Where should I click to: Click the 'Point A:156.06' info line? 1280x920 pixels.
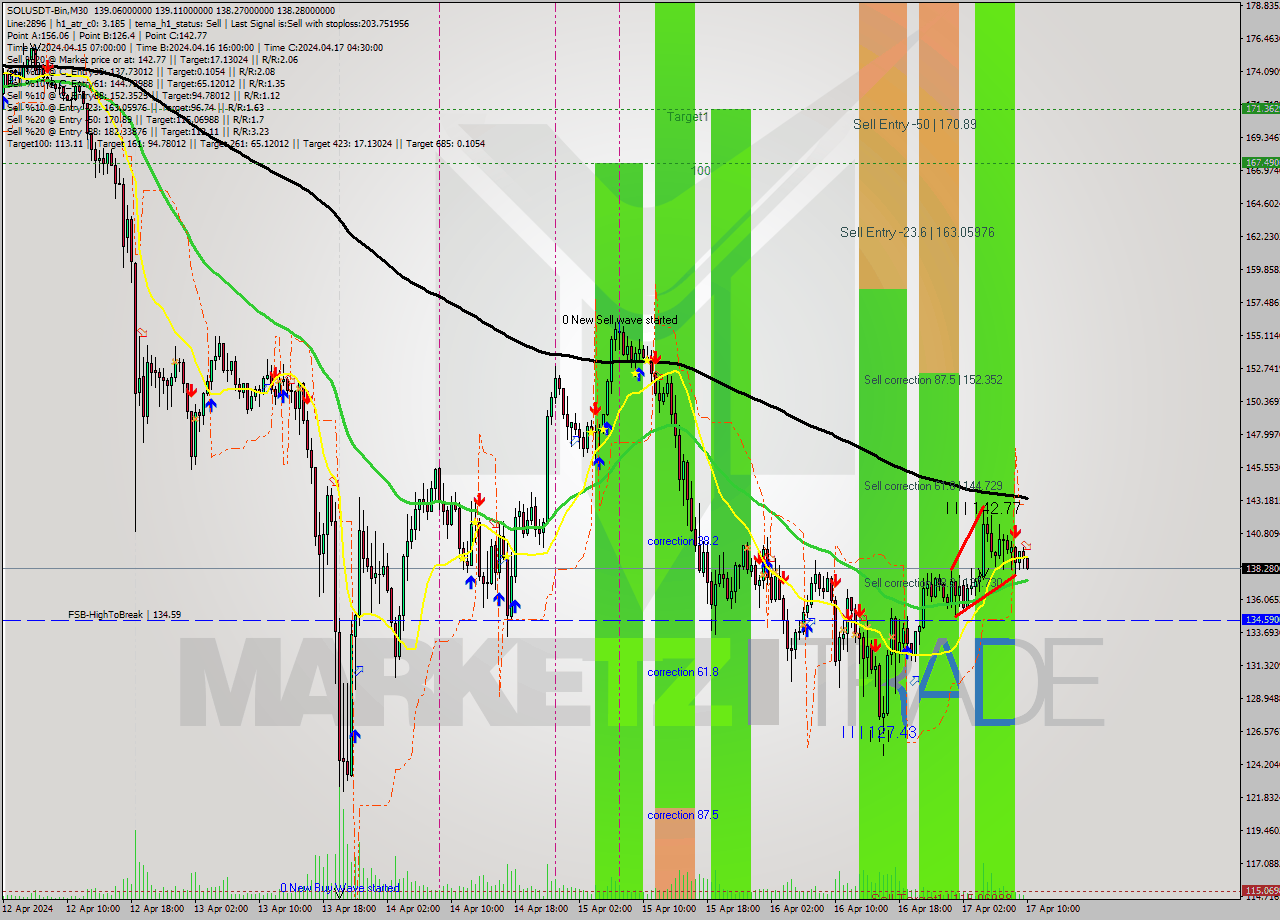tap(38, 34)
